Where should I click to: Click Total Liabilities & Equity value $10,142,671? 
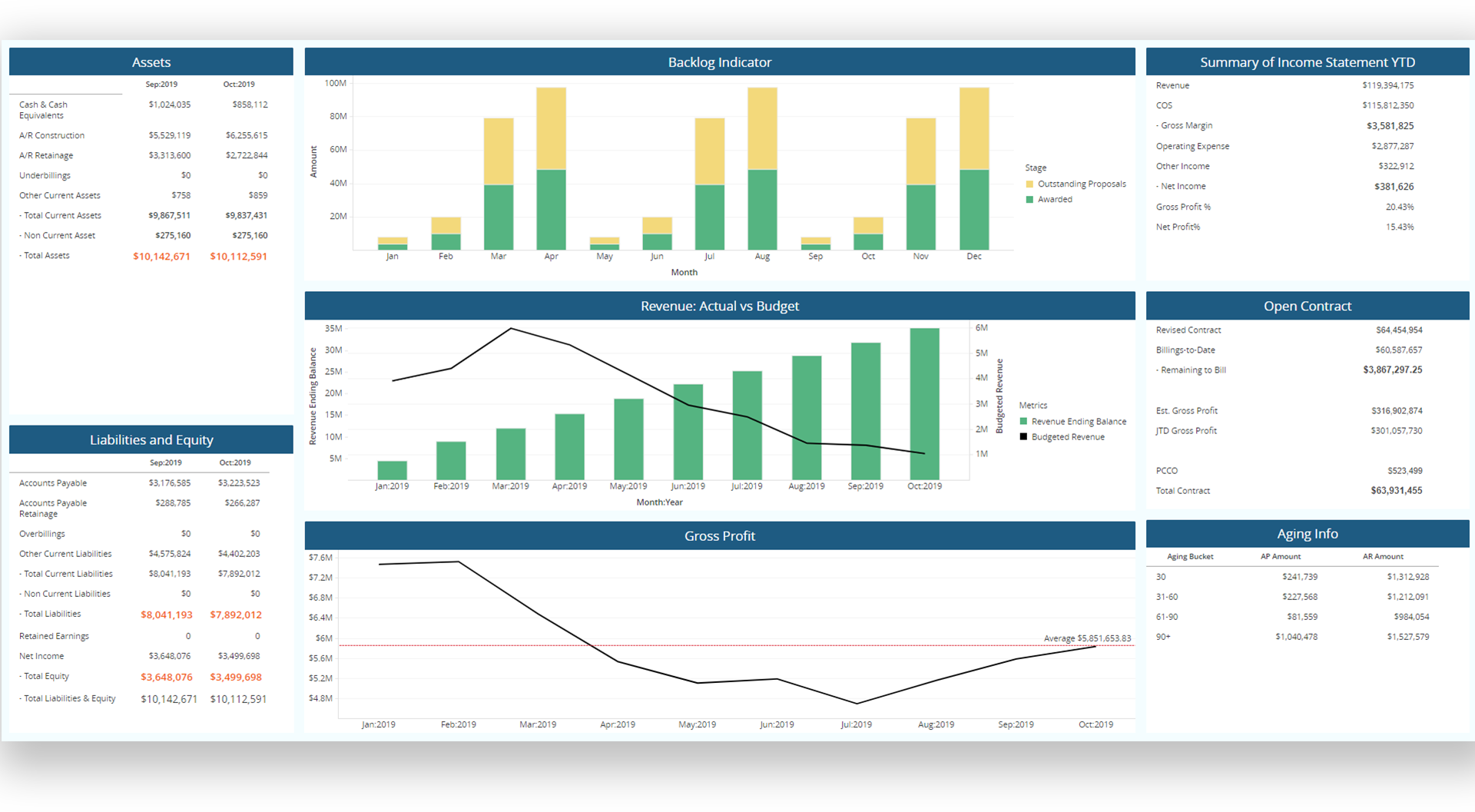169,700
